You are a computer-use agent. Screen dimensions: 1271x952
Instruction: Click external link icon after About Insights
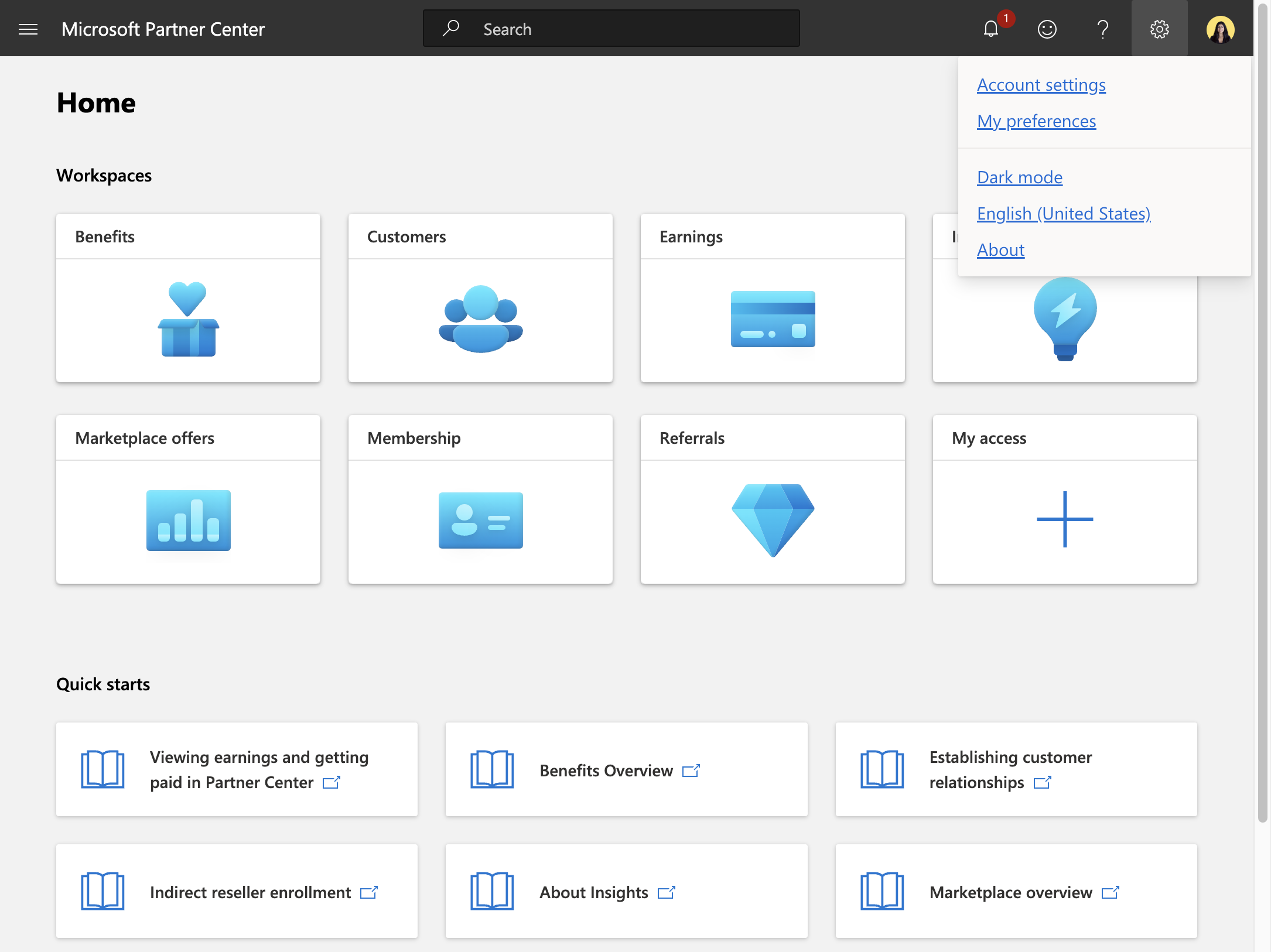tap(667, 892)
